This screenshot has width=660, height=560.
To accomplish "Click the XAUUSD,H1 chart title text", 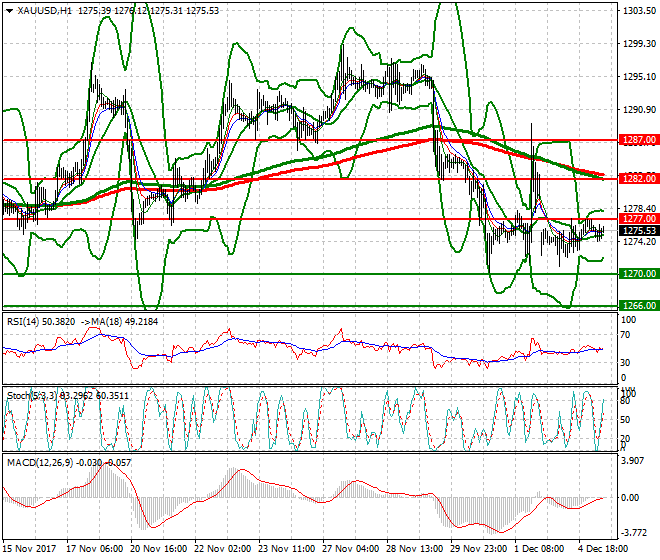I will coord(45,11).
